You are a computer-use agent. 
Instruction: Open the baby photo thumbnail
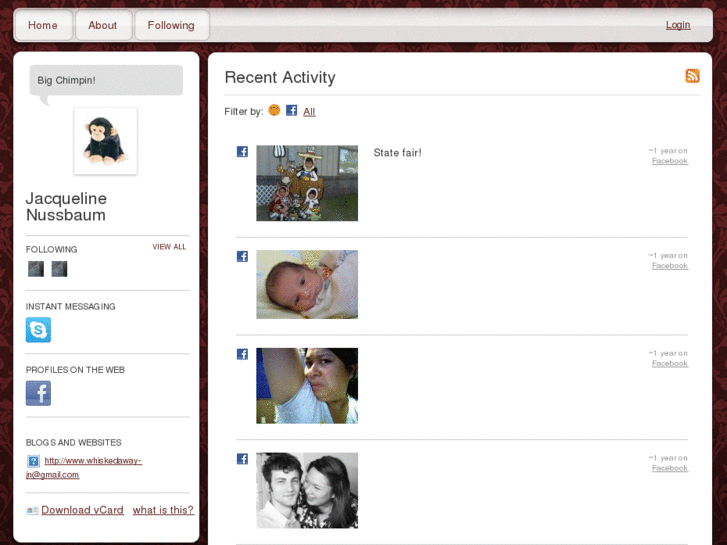(307, 284)
